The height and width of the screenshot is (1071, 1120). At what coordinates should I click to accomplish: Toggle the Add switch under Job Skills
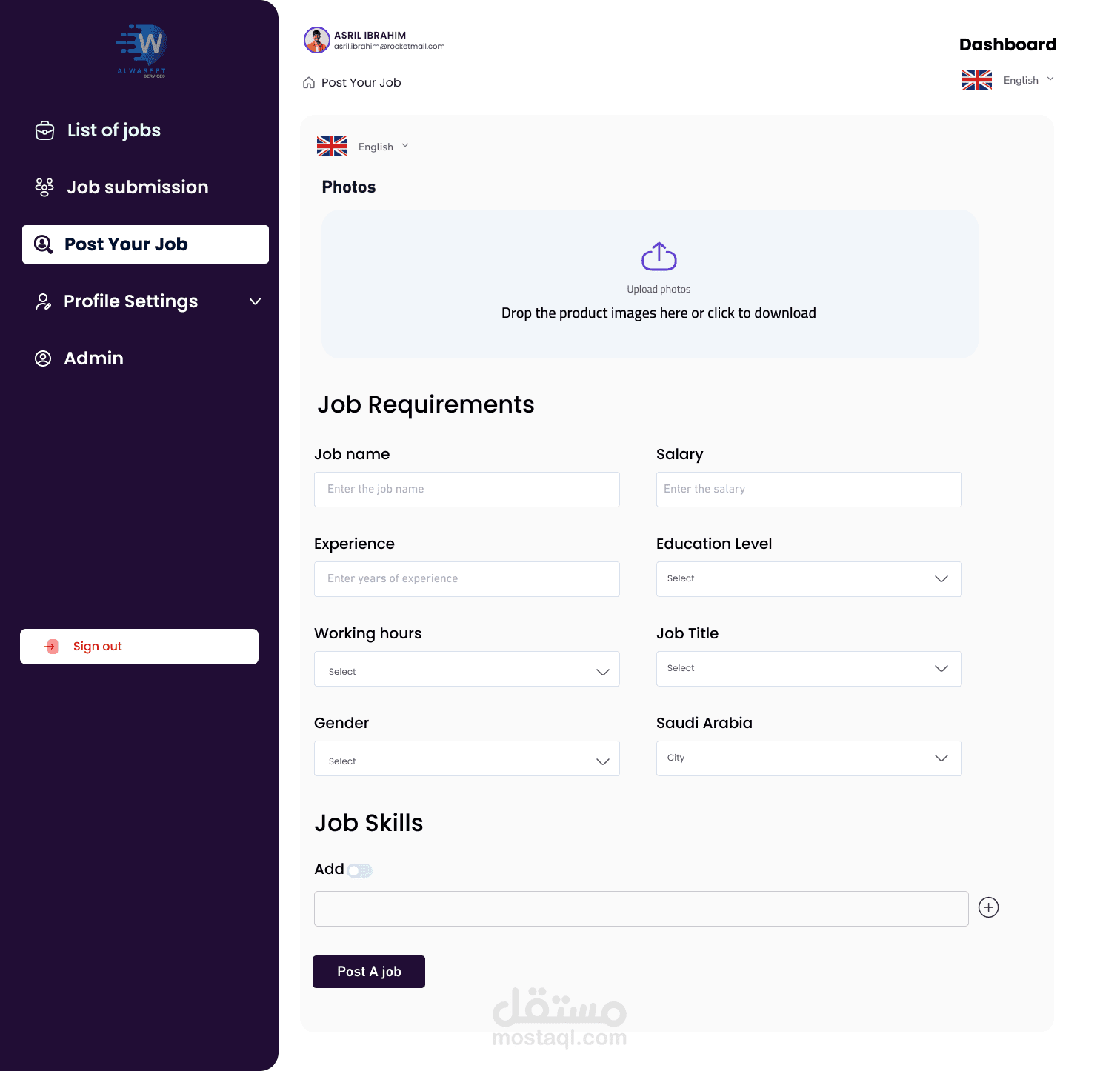coord(360,870)
